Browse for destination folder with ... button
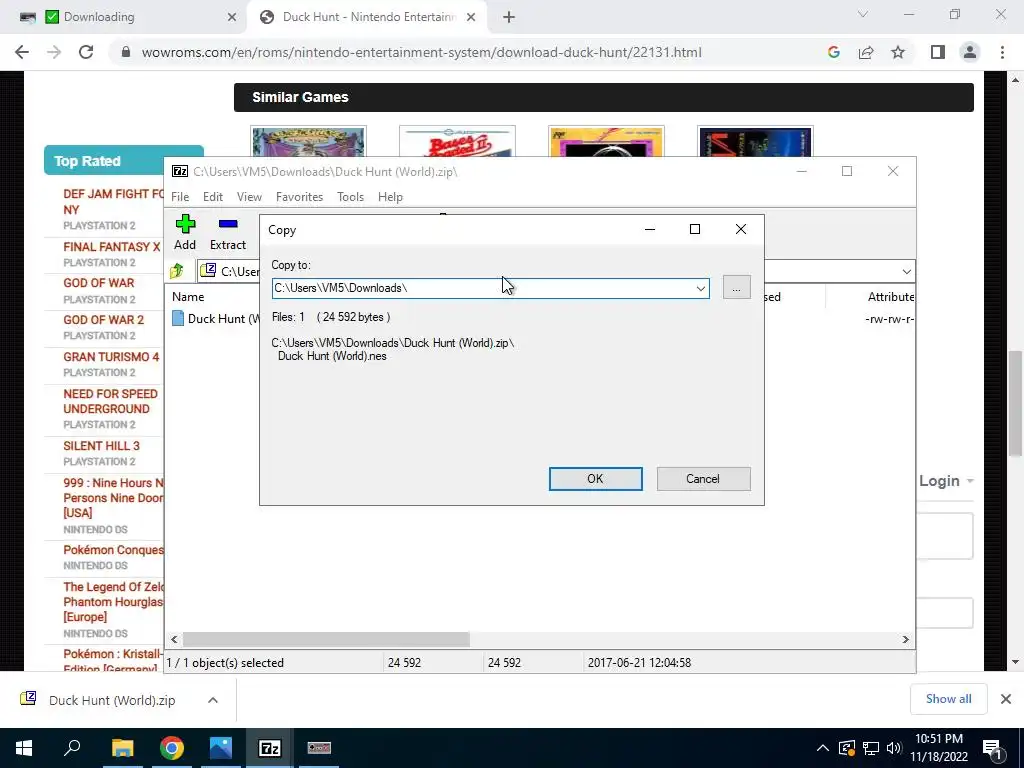 [736, 288]
